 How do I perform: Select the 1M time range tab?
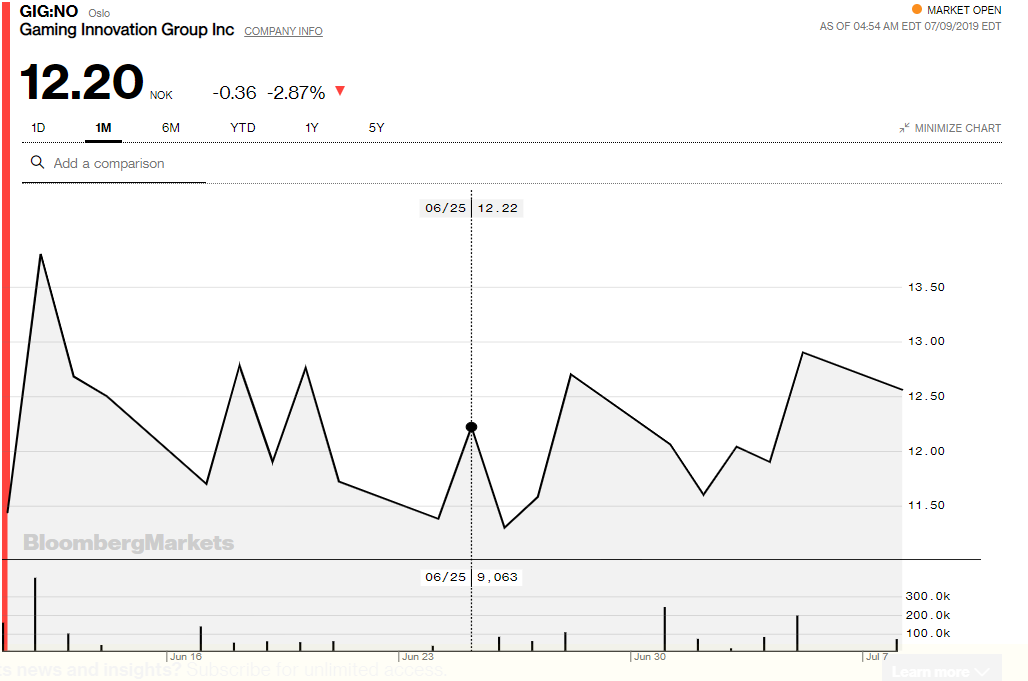(103, 128)
